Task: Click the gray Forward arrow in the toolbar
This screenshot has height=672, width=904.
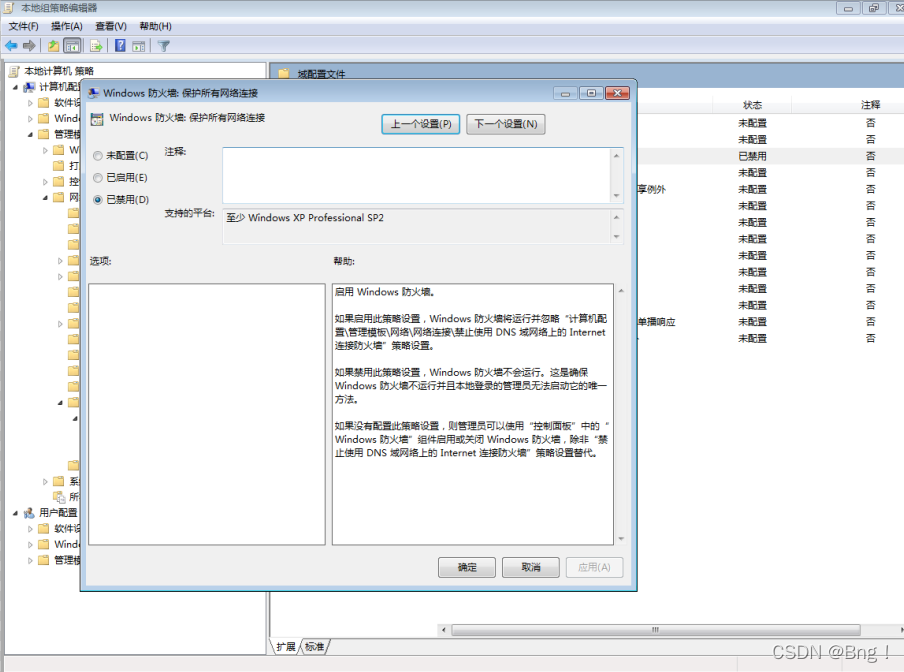Action: click(x=29, y=46)
